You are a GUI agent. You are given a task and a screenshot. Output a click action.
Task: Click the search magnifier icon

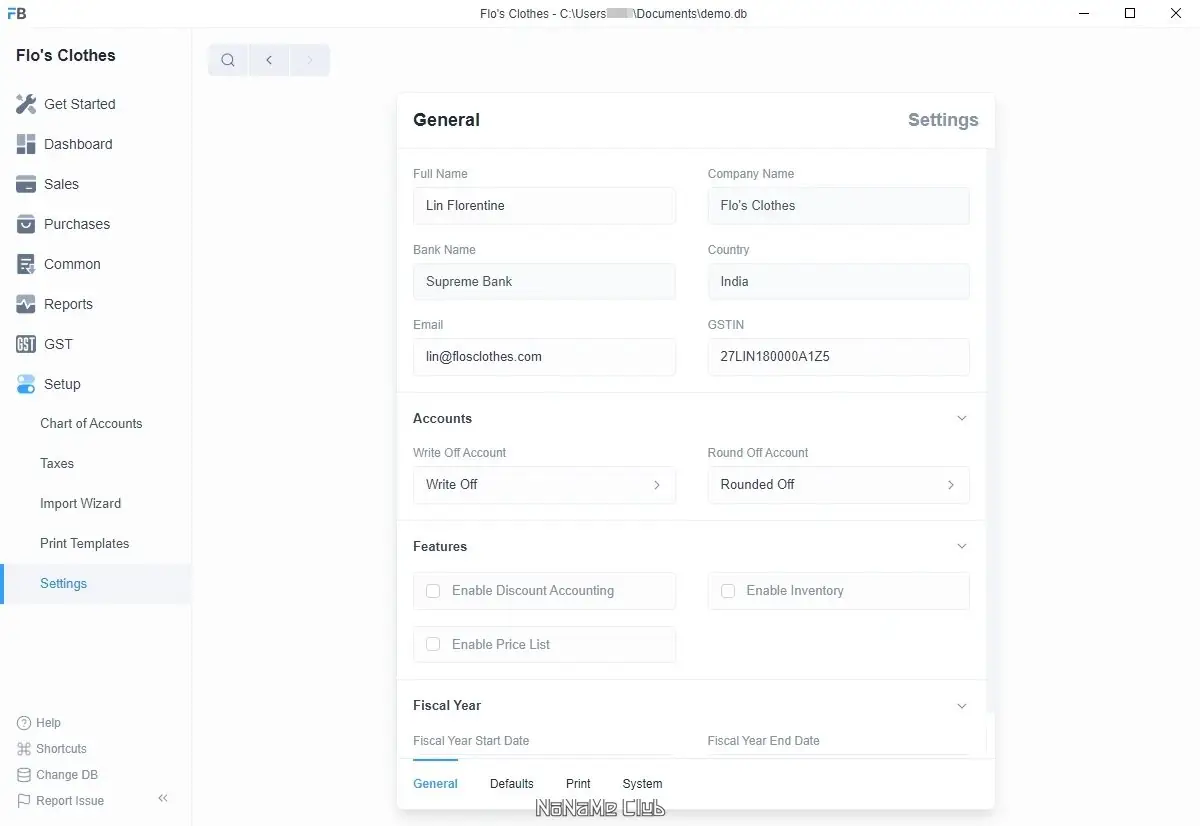(x=228, y=60)
